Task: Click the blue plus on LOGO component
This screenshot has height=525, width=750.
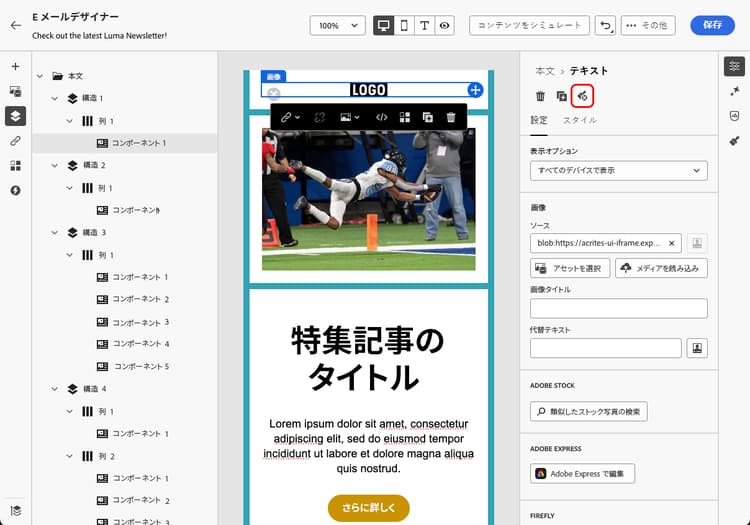Action: pyautogui.click(x=475, y=90)
